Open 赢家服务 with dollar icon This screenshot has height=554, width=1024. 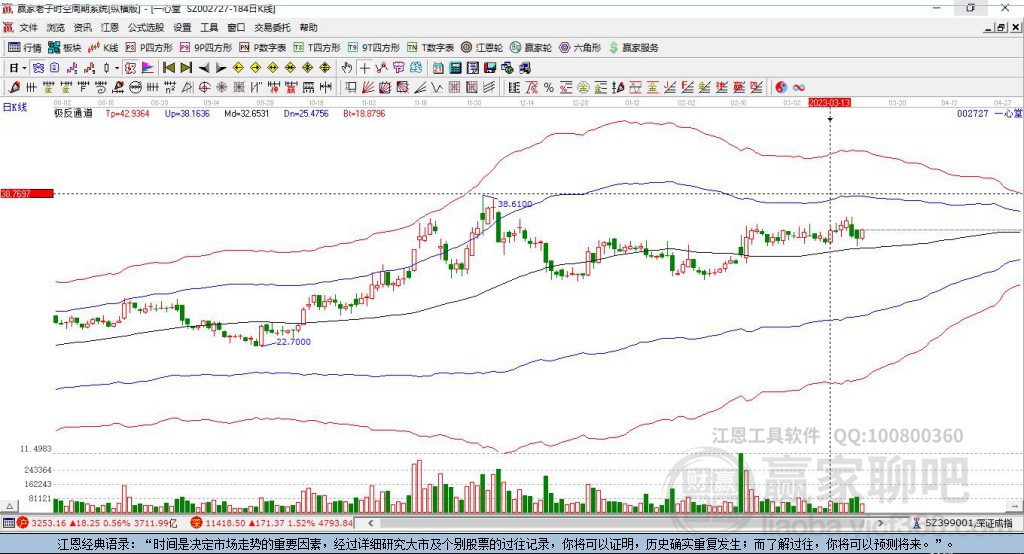[633, 48]
